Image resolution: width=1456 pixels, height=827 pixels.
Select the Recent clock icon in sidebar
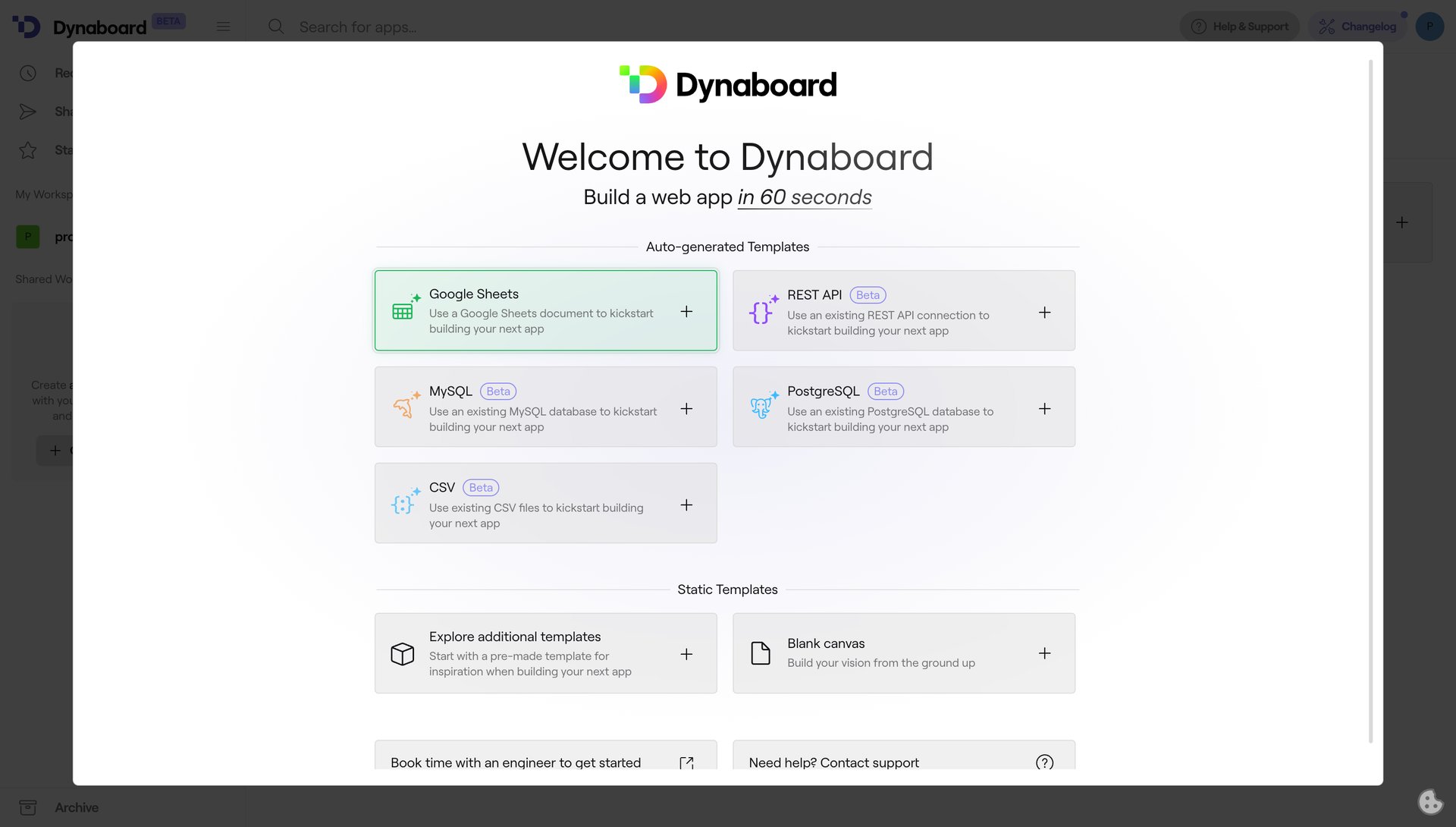28,73
